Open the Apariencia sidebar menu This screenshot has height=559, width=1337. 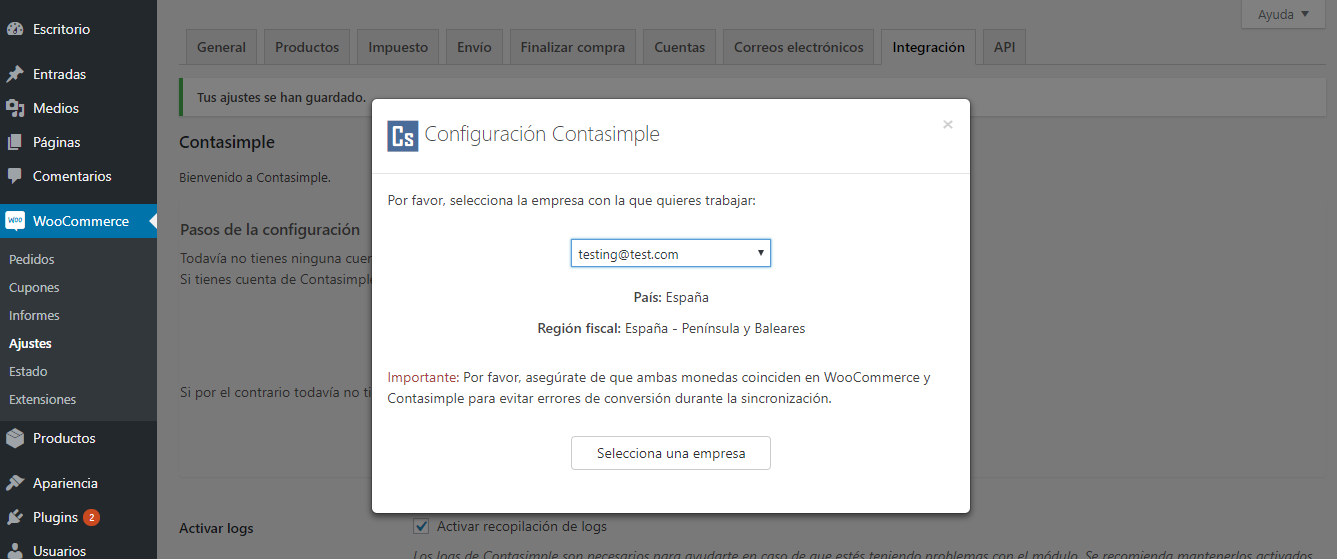[78, 483]
